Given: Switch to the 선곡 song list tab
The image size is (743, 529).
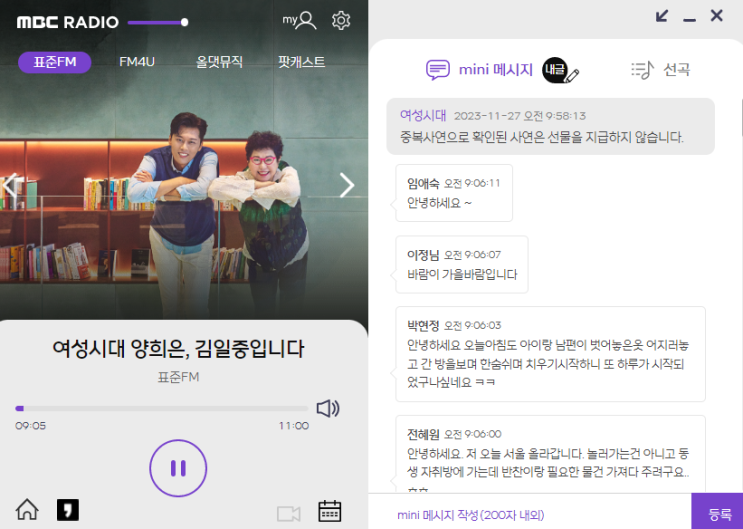Looking at the screenshot, I should pos(661,70).
